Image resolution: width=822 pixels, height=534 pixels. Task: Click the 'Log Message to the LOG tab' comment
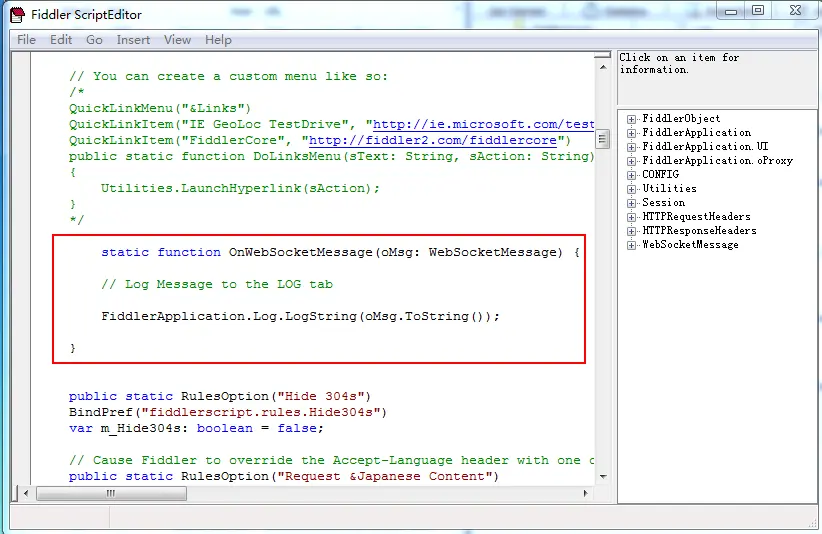217,284
